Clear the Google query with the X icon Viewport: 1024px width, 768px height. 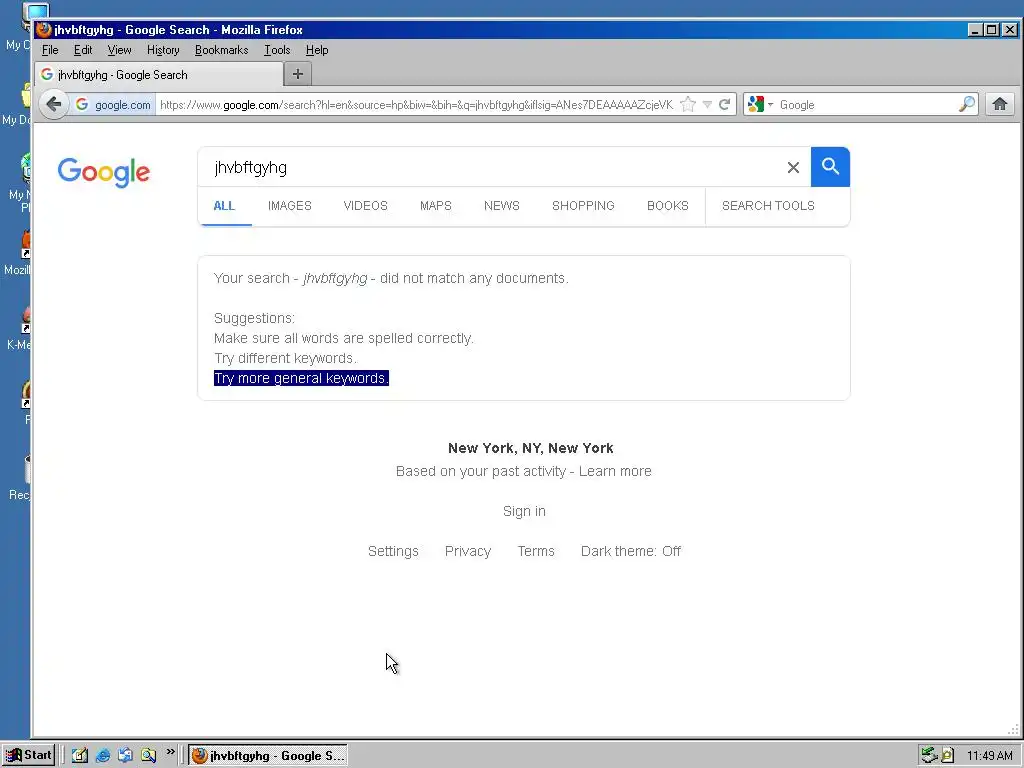tap(793, 168)
